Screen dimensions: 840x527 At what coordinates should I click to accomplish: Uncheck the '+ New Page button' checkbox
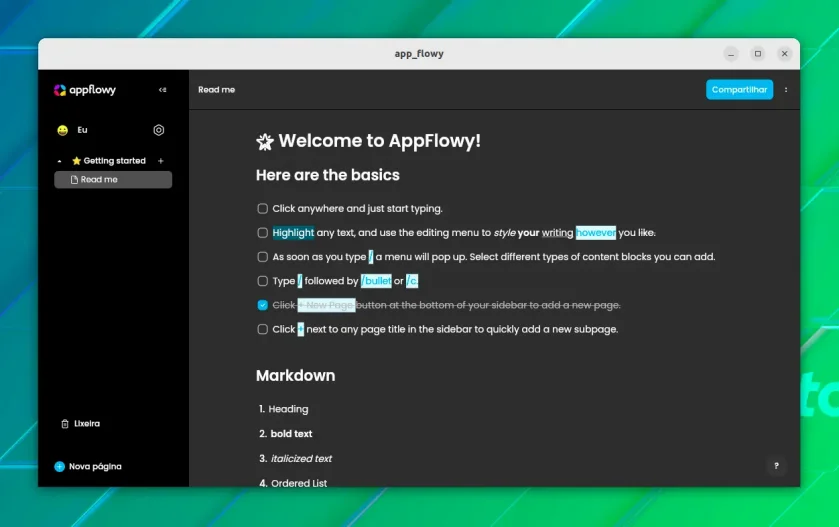pos(262,305)
